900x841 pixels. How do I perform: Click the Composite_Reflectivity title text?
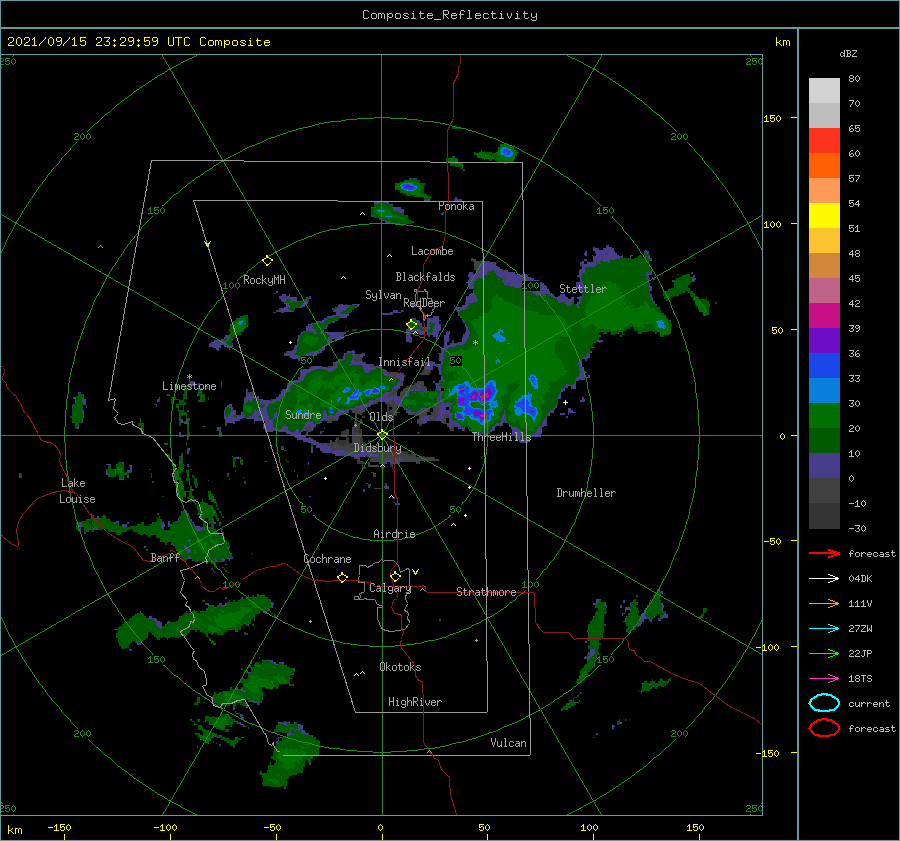point(449,15)
